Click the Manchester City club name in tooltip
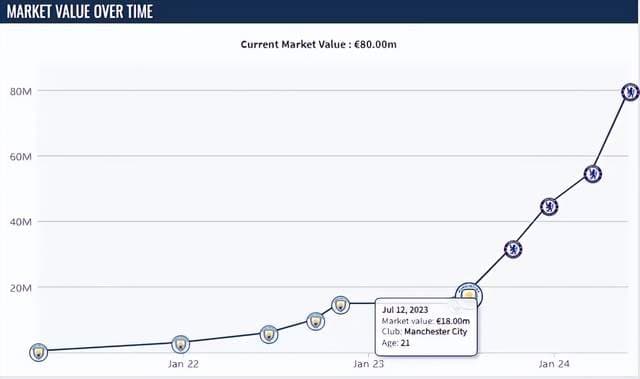Screen dimensions: 640x379 point(436,331)
